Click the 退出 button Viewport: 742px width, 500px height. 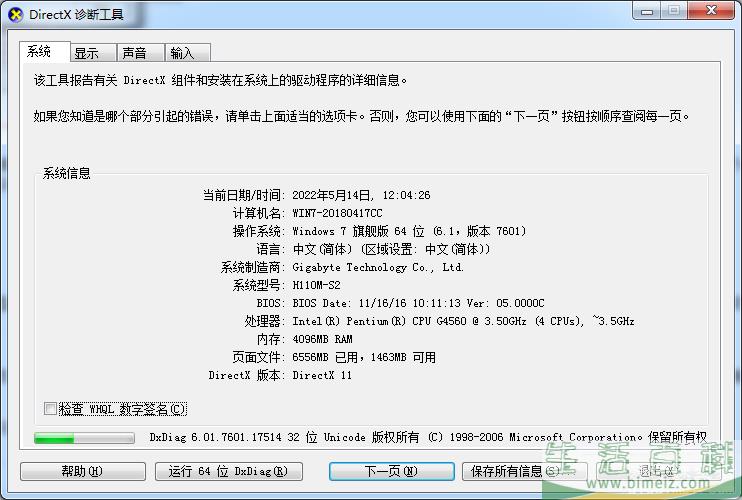[x=658, y=471]
